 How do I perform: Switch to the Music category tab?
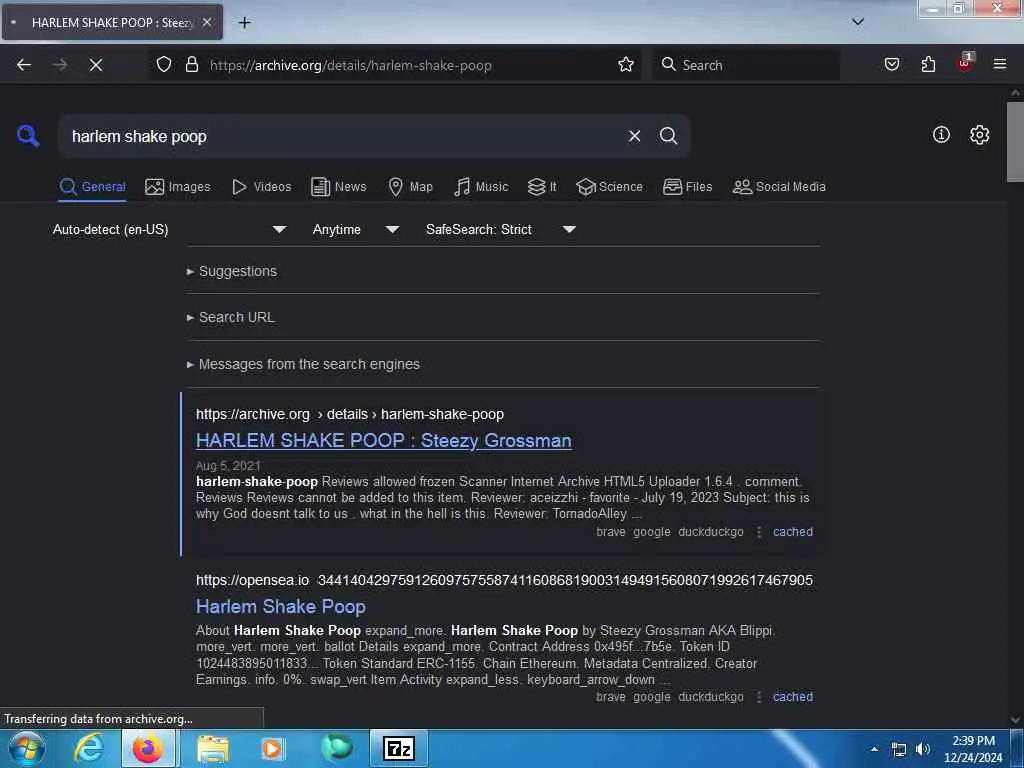(x=481, y=187)
